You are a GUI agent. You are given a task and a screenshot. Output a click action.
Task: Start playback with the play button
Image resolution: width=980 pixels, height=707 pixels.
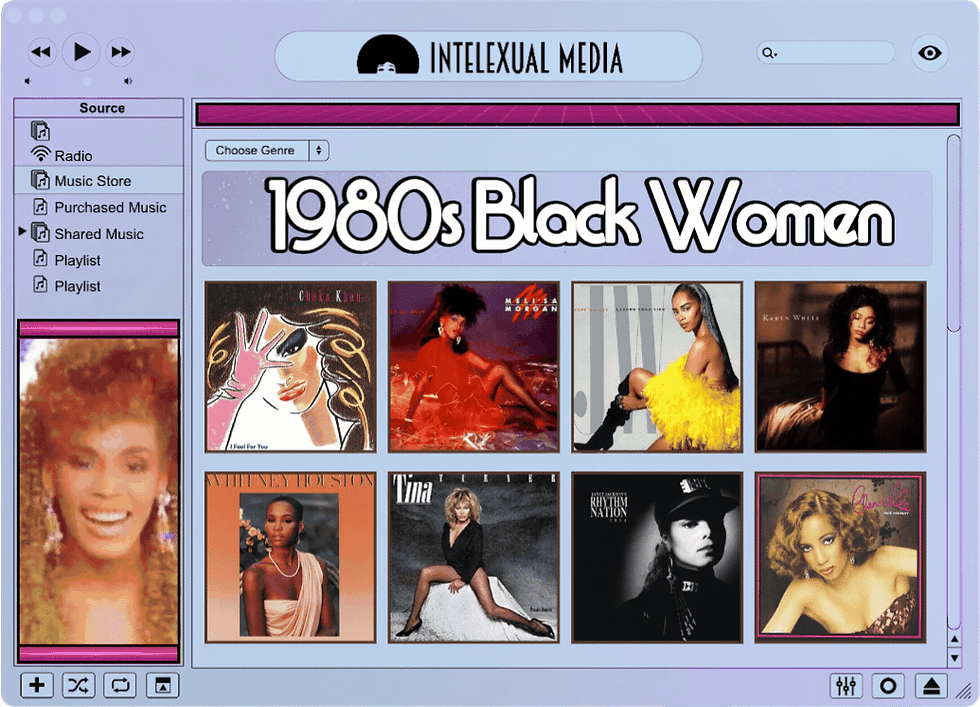(81, 52)
